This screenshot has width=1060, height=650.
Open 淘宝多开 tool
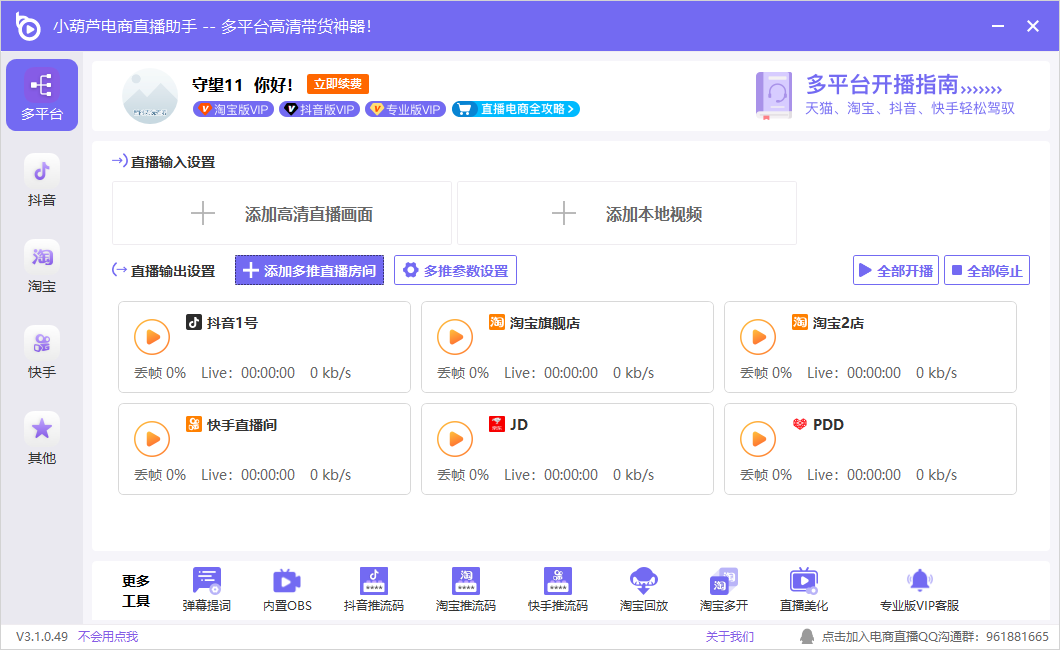pyautogui.click(x=723, y=581)
